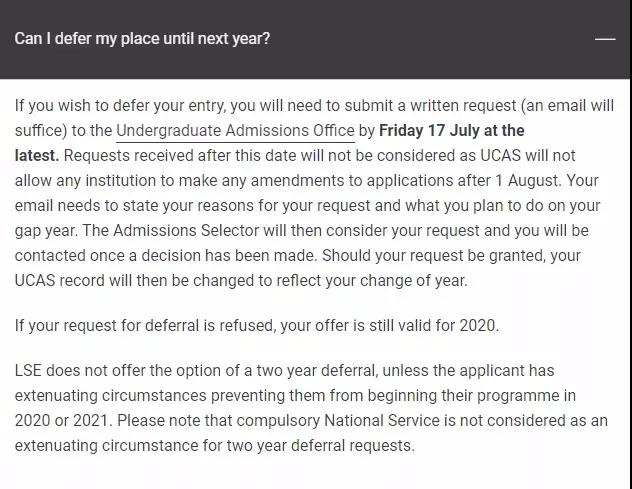Click the paragraph starting 'If you wish to defer'
Image resolution: width=632 pixels, height=489 pixels.
click(314, 193)
